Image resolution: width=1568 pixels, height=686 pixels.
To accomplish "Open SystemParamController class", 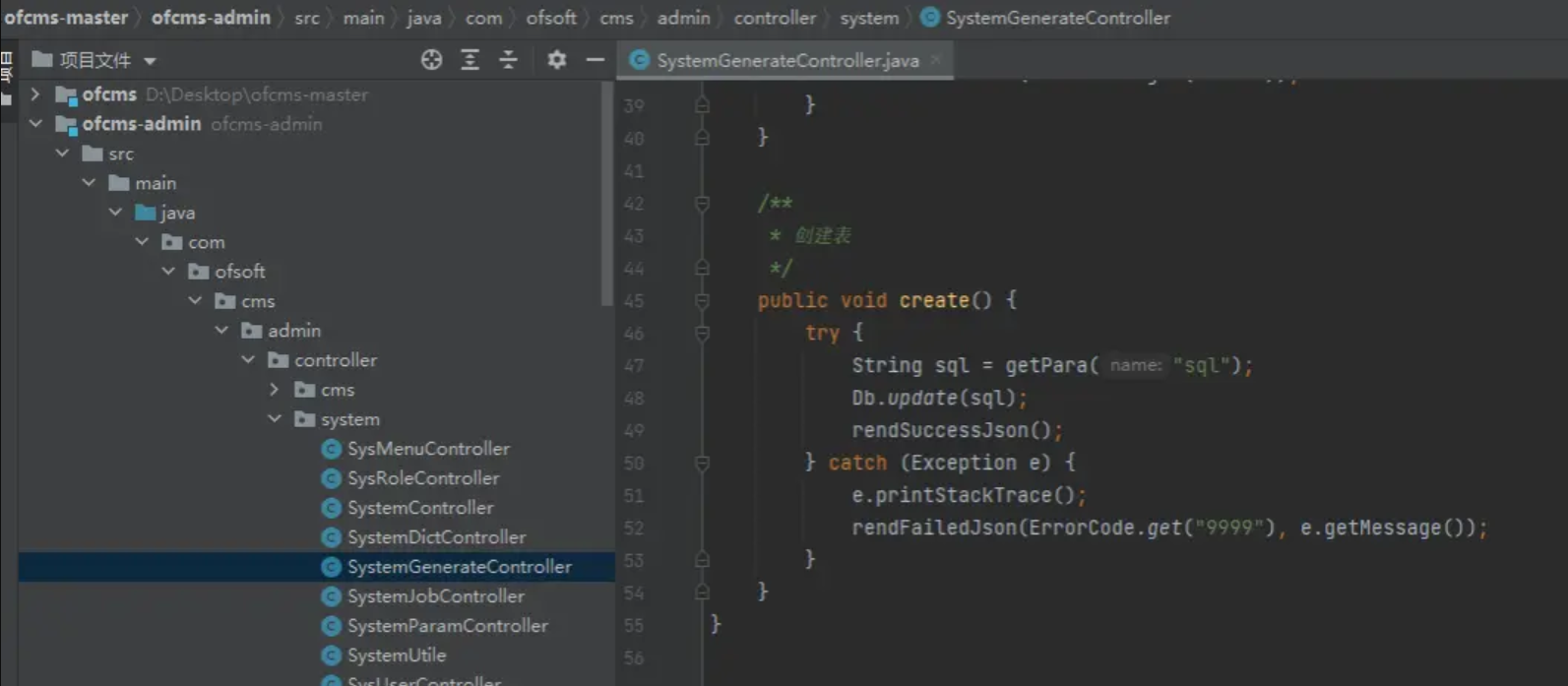I will (x=447, y=626).
